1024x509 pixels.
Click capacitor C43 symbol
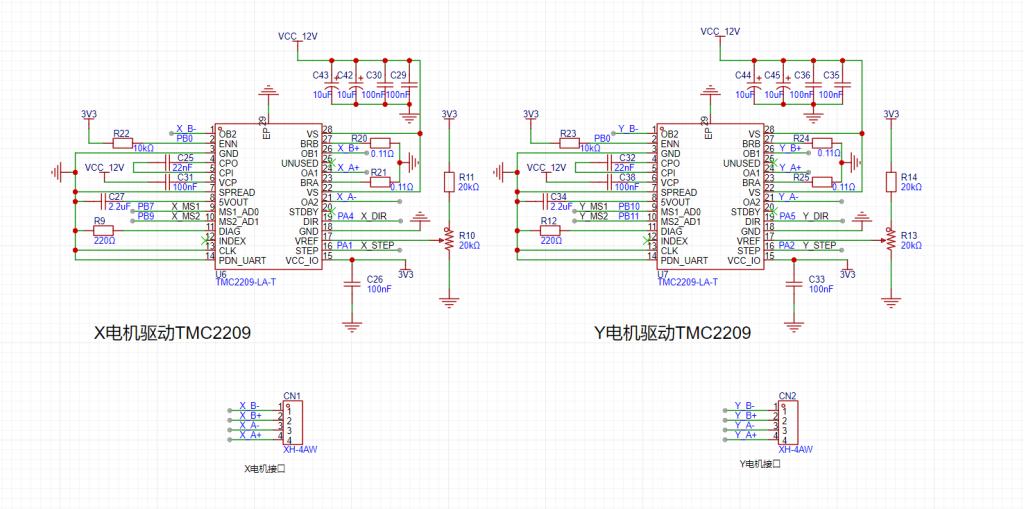(332, 87)
